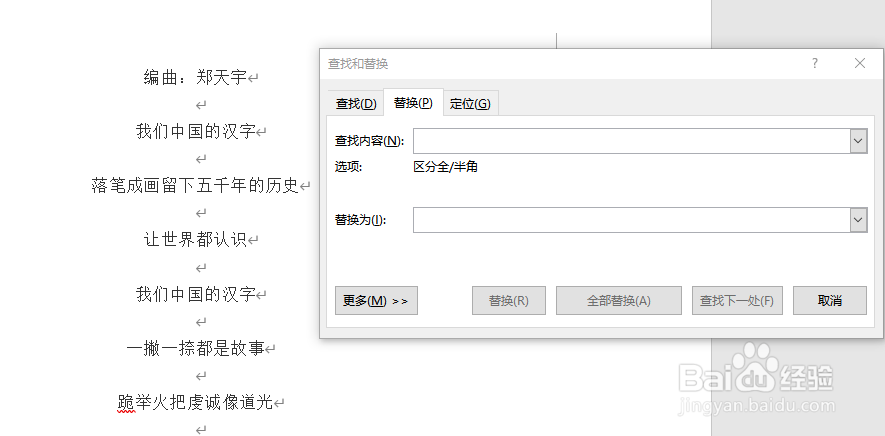Click the 全部替换(A) button
This screenshot has height=436, width=885.
[619, 300]
